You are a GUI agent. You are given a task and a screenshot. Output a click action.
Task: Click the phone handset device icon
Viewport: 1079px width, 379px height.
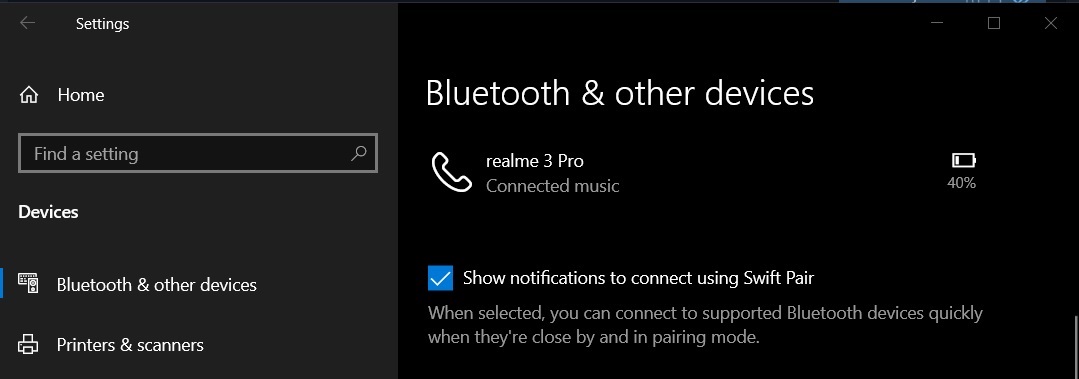[x=451, y=172]
